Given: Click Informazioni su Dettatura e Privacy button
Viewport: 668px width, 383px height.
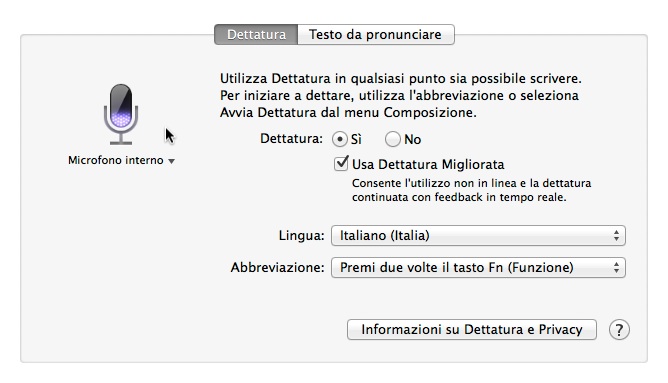Looking at the screenshot, I should (472, 330).
